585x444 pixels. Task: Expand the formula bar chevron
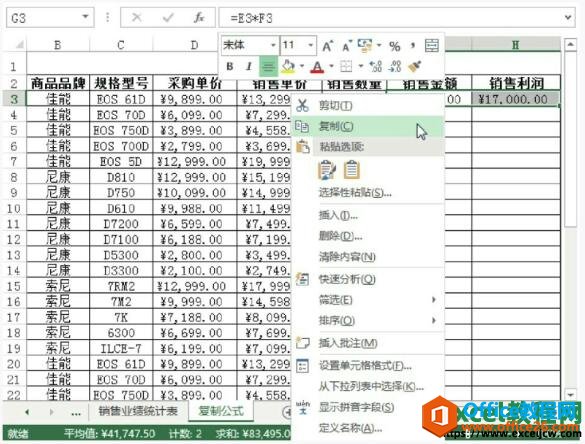[x=568, y=17]
